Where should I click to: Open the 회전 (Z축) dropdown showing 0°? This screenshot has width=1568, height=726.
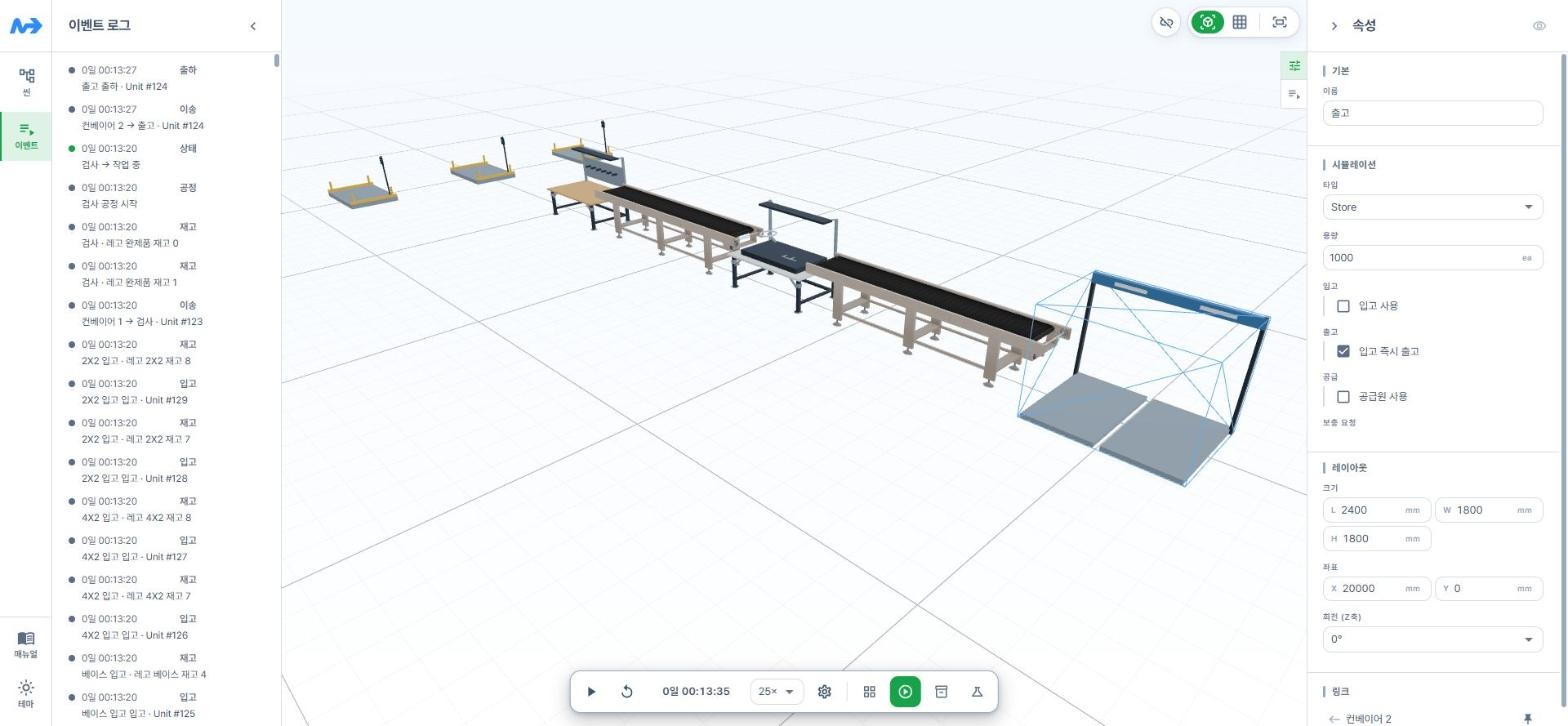(1432, 639)
